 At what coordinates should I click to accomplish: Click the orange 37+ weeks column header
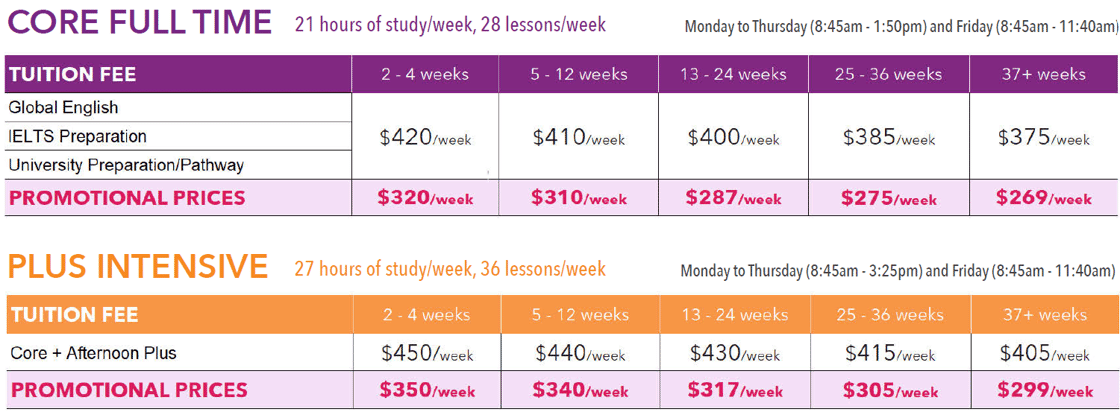pyautogui.click(x=1044, y=315)
